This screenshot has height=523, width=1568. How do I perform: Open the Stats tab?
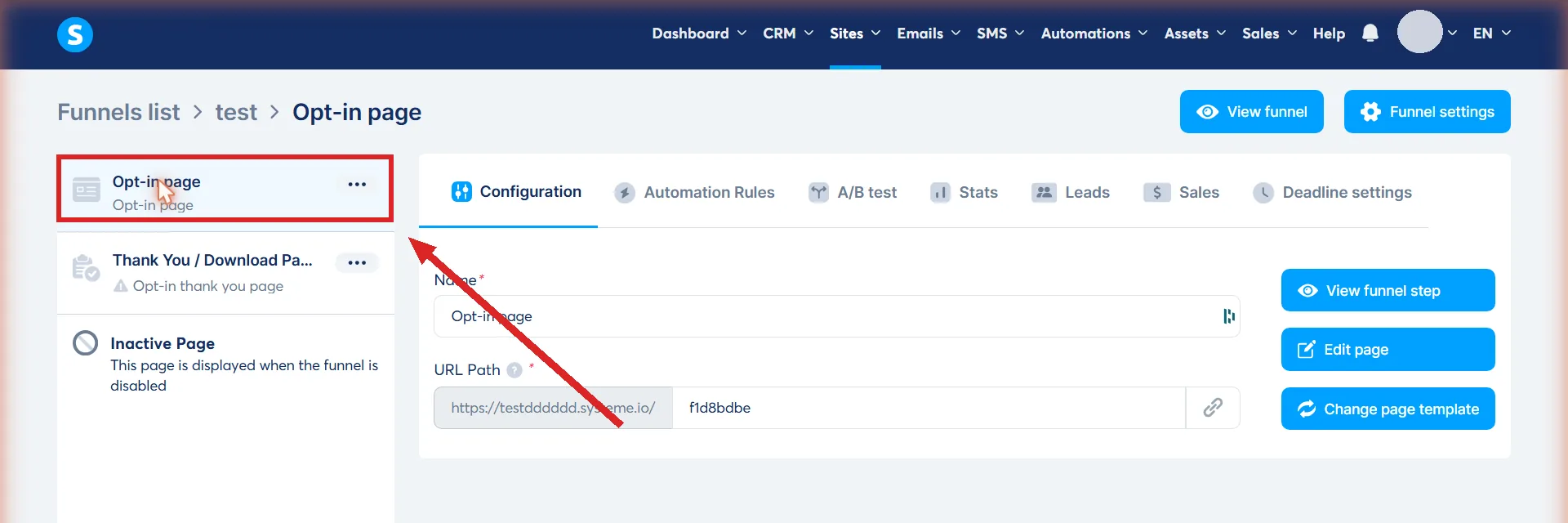[964, 192]
